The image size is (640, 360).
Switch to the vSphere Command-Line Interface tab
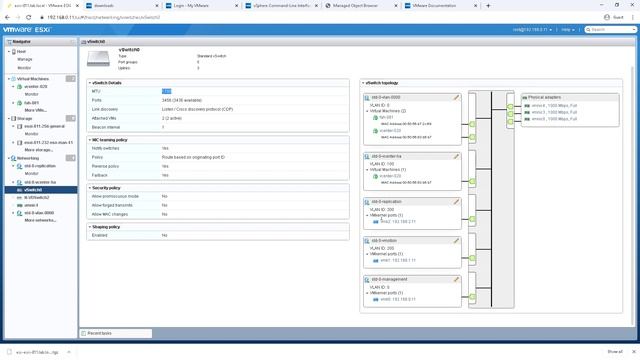click(281, 6)
